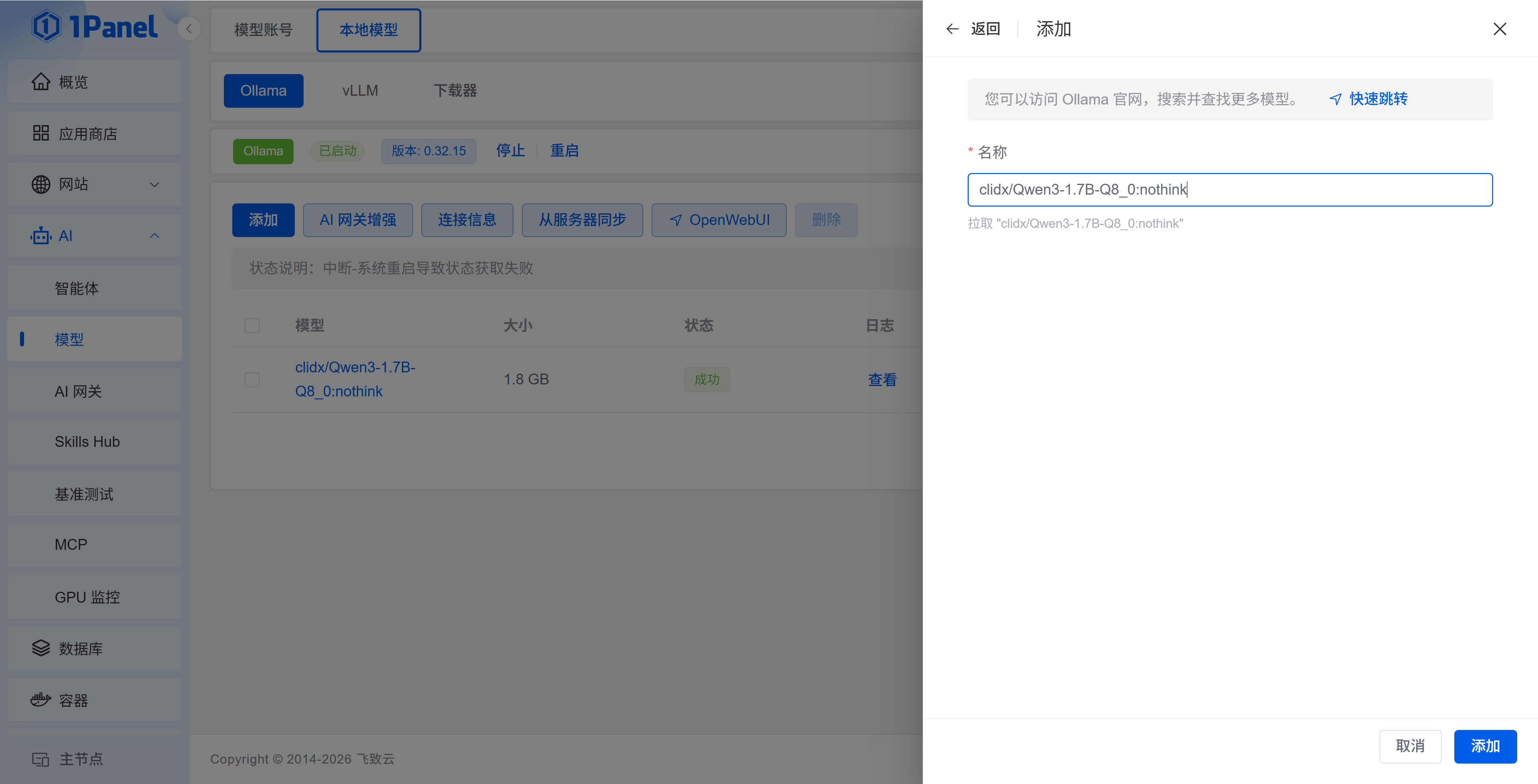The image size is (1538, 784).
Task: Switch to the 模型账号 tab
Action: 263,30
